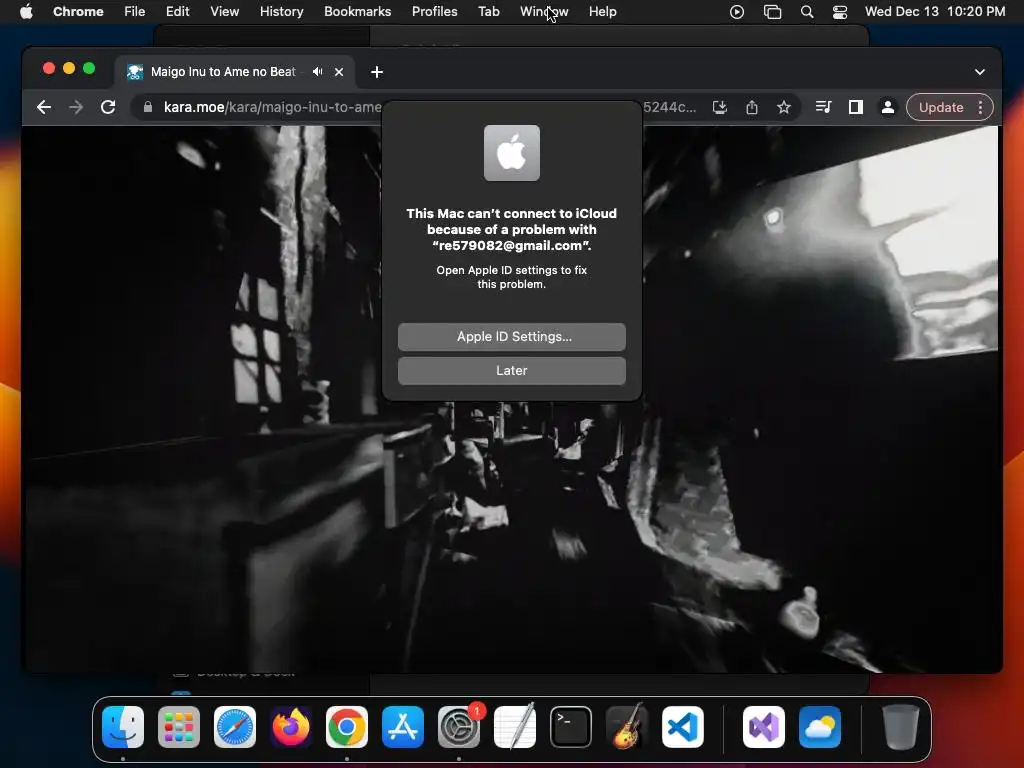
Task: Close the Maigo Inu to Ame no Beat tab
Action: [339, 72]
